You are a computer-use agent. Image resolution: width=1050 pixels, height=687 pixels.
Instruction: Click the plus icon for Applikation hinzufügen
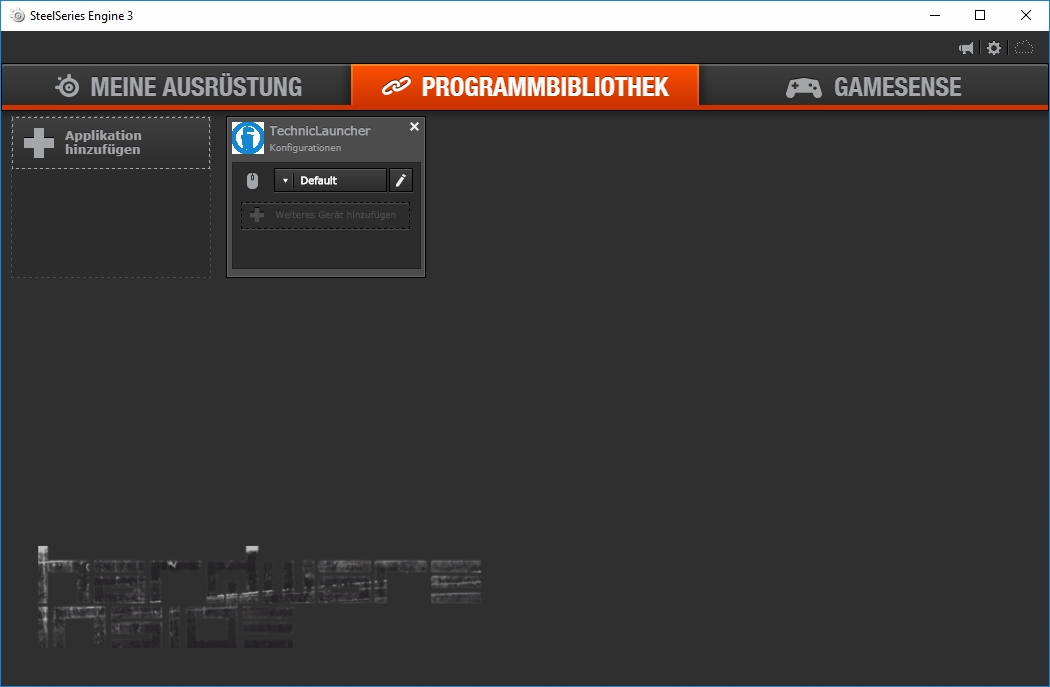pyautogui.click(x=39, y=143)
